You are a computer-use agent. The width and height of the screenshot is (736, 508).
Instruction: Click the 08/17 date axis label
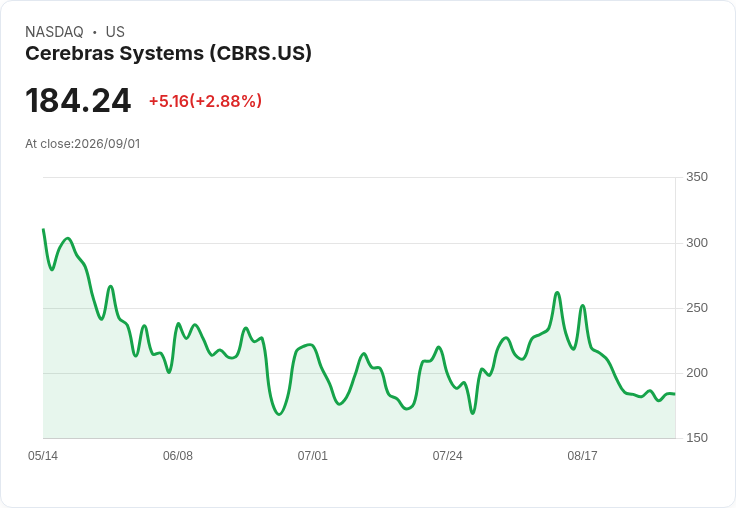(x=582, y=455)
